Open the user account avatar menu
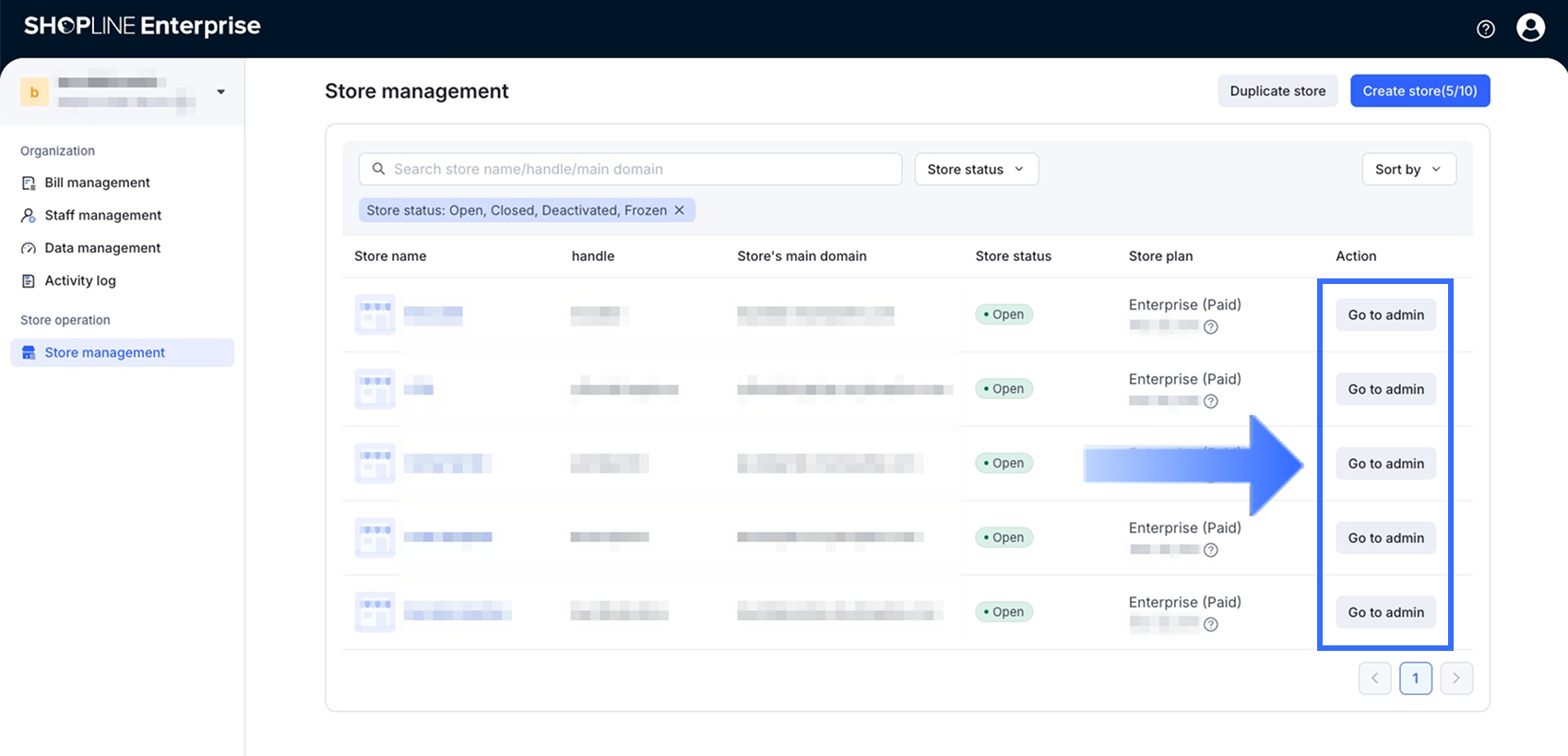Viewport: 1568px width, 756px height. (x=1530, y=28)
